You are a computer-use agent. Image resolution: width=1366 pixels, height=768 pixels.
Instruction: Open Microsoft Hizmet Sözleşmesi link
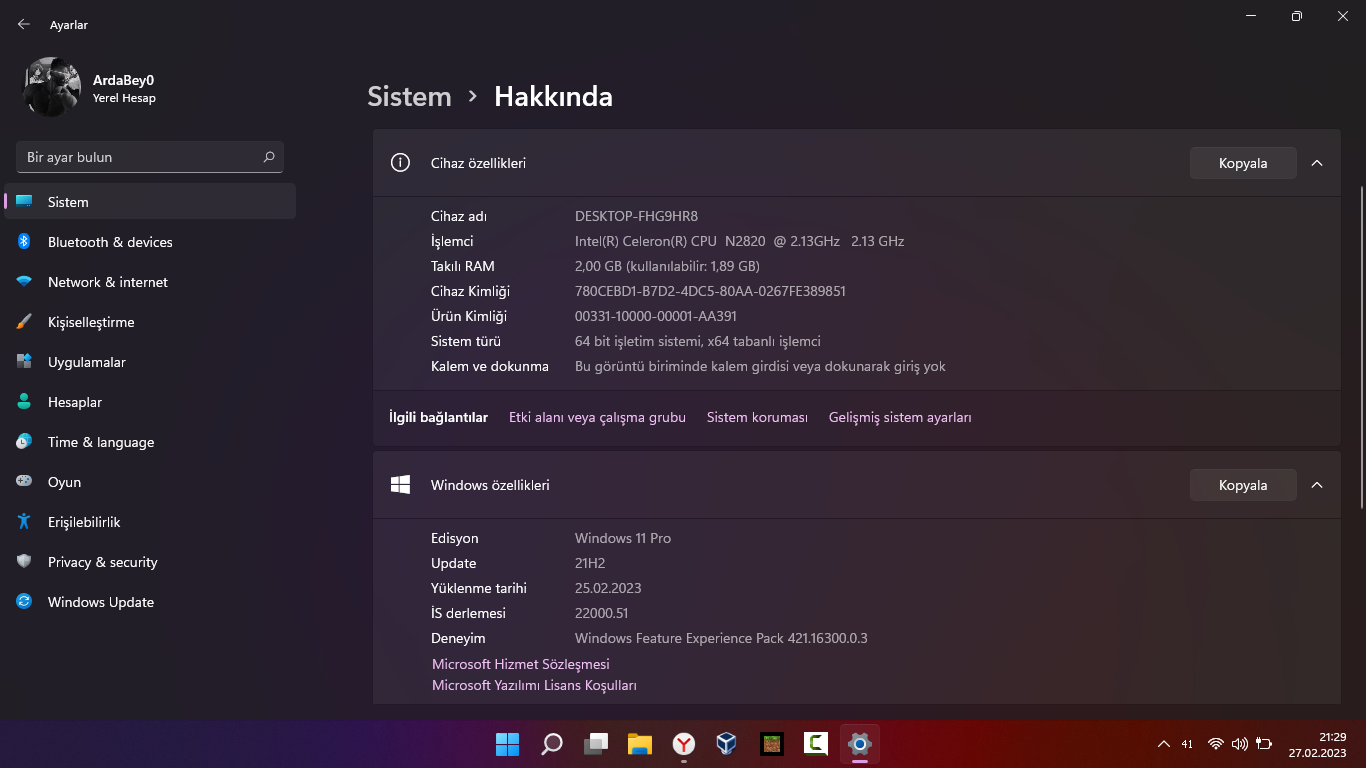520,664
